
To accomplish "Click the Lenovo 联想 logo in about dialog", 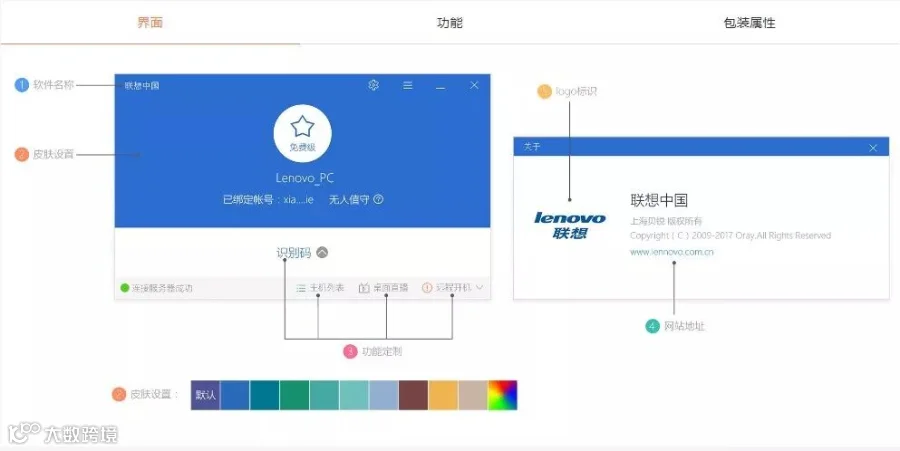I will (570, 225).
